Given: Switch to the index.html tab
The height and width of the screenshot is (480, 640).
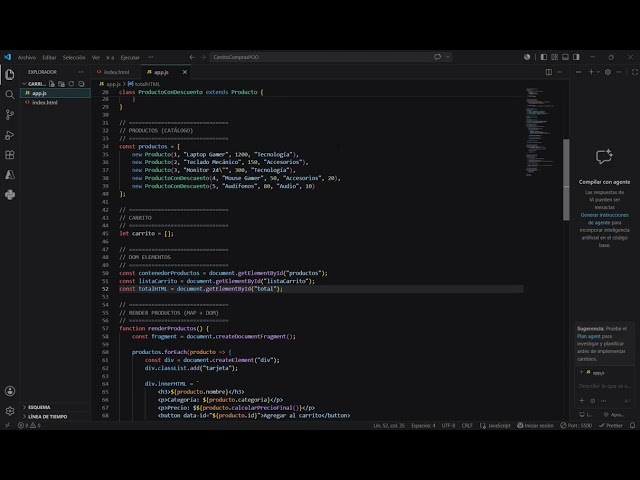Looking at the screenshot, I should (116, 72).
